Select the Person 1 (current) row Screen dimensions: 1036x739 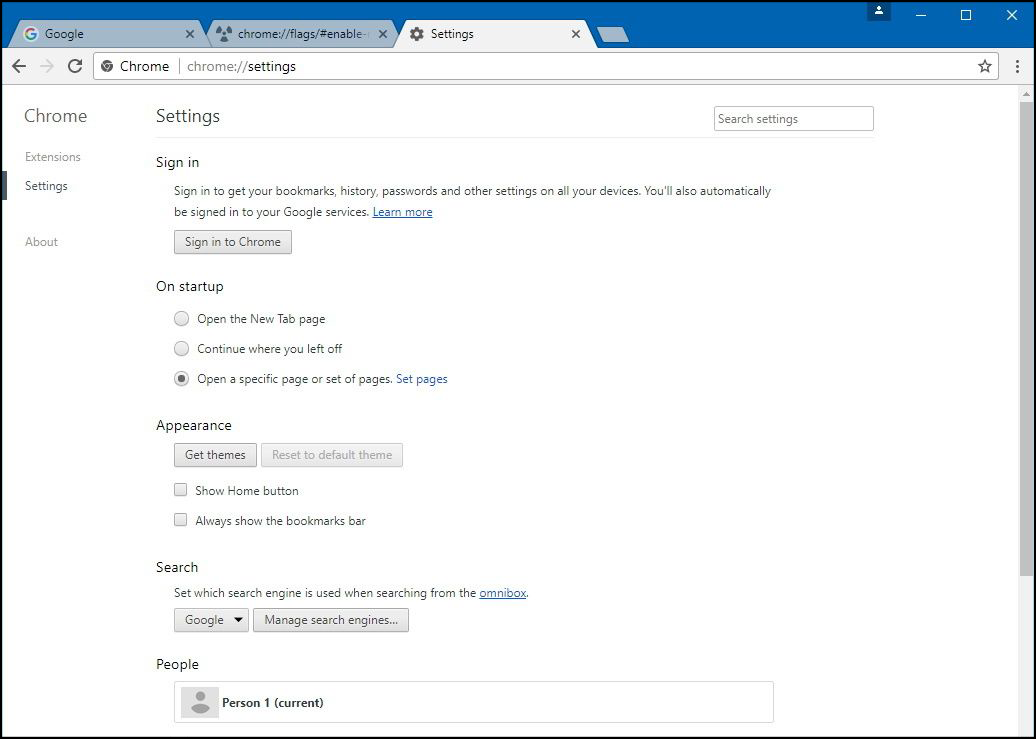click(474, 702)
